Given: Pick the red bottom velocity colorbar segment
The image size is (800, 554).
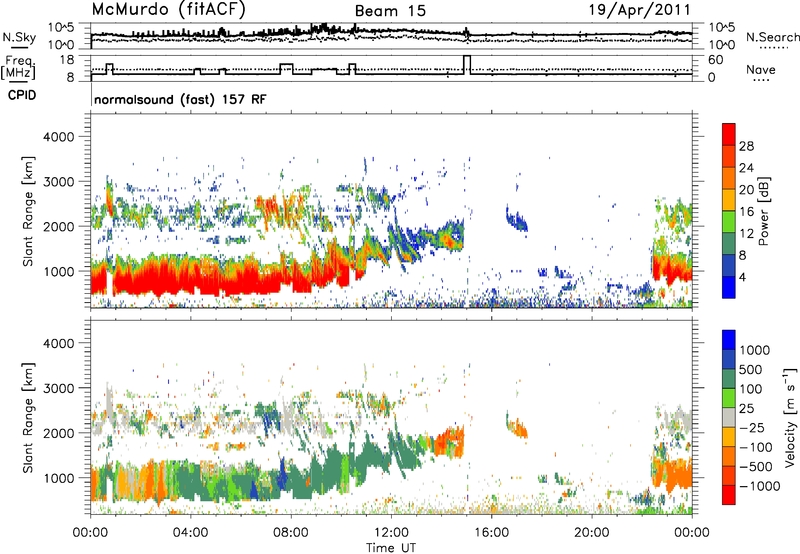Looking at the screenshot, I should pyautogui.click(x=729, y=495).
